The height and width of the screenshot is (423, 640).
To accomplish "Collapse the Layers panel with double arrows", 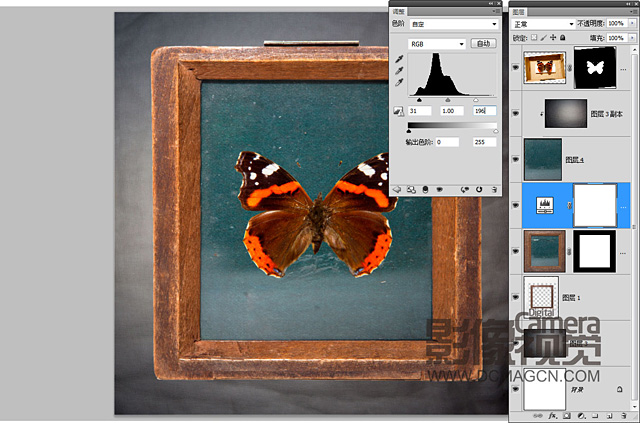I will tap(628, 3).
